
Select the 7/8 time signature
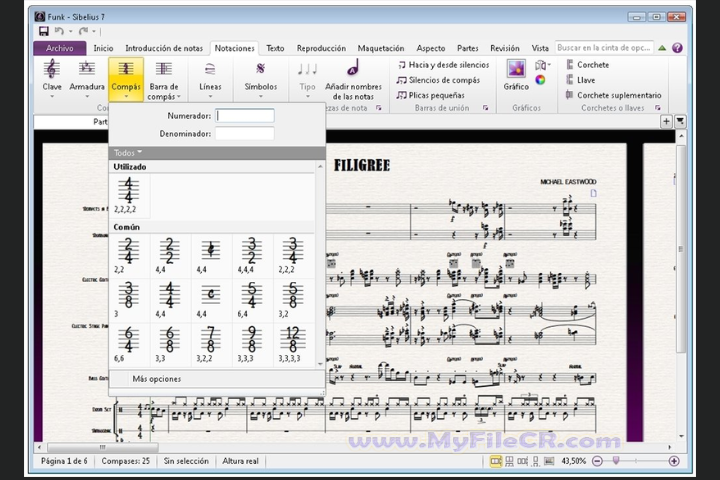point(211,344)
